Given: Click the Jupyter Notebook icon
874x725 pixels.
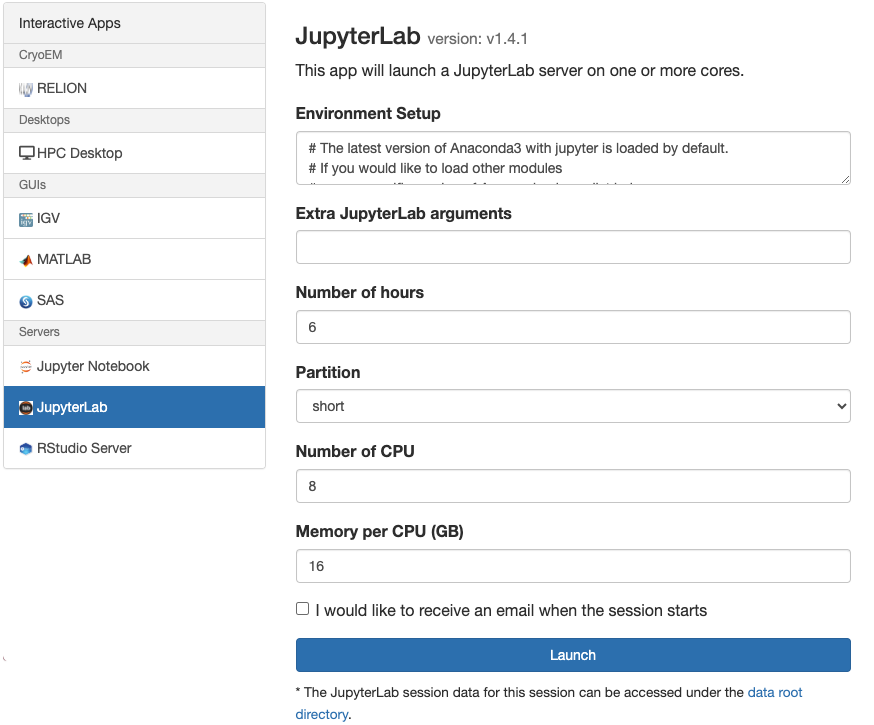Looking at the screenshot, I should [26, 367].
